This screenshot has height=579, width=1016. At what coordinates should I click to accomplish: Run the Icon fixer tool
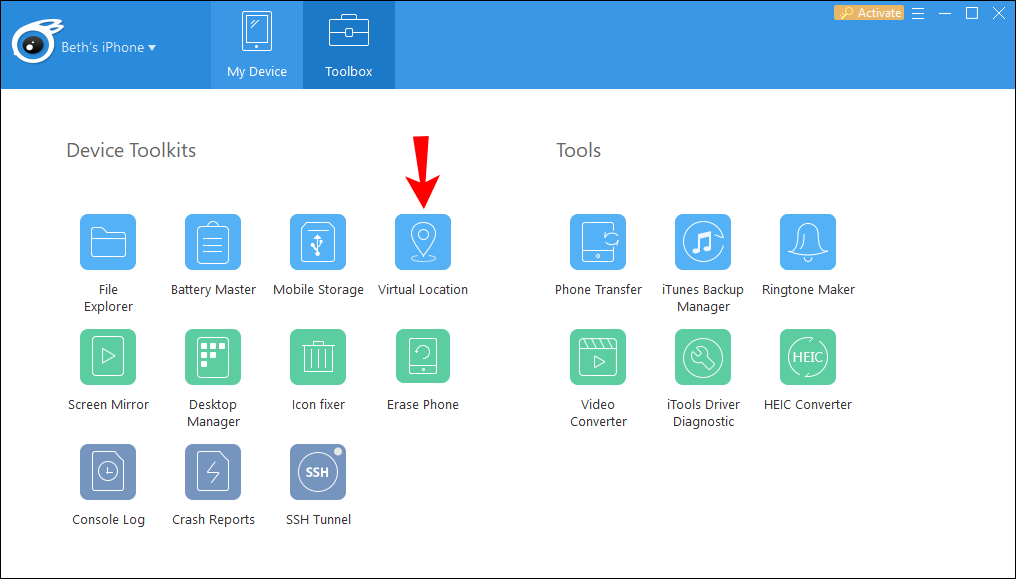point(318,357)
